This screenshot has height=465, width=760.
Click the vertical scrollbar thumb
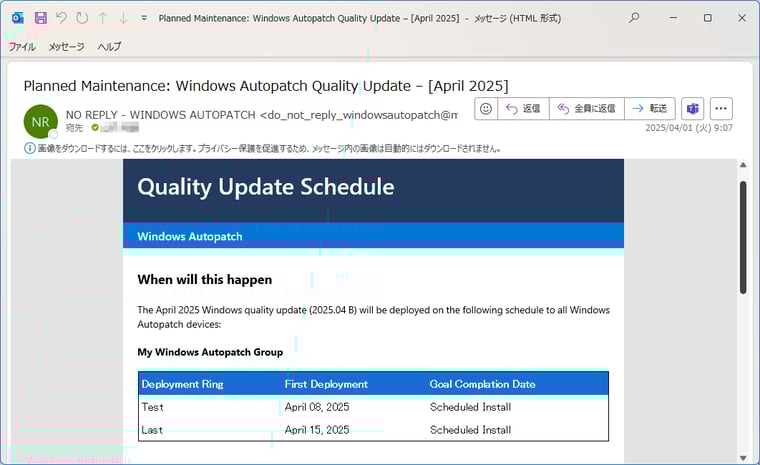(x=743, y=237)
